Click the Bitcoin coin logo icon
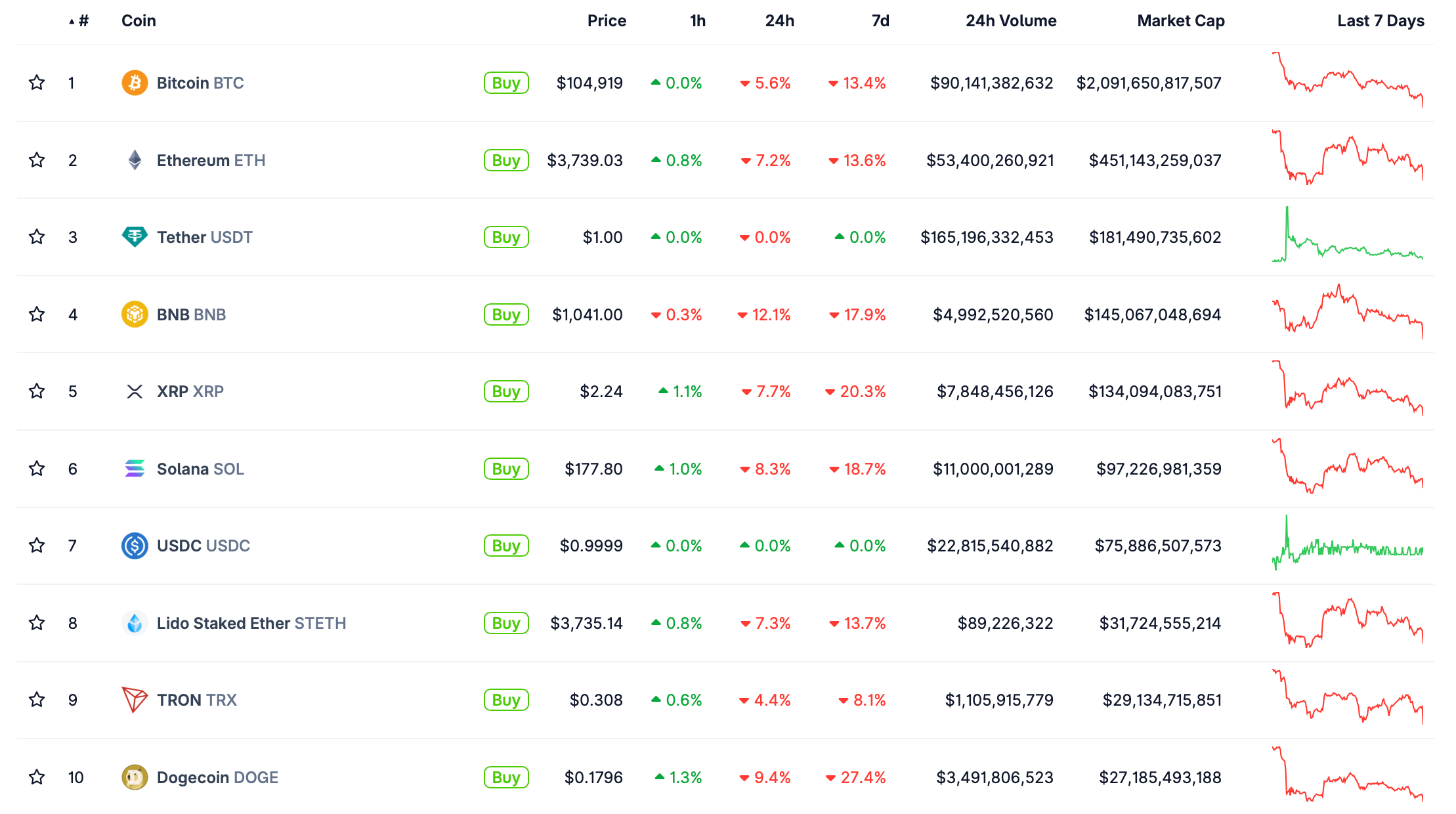 coord(135,83)
